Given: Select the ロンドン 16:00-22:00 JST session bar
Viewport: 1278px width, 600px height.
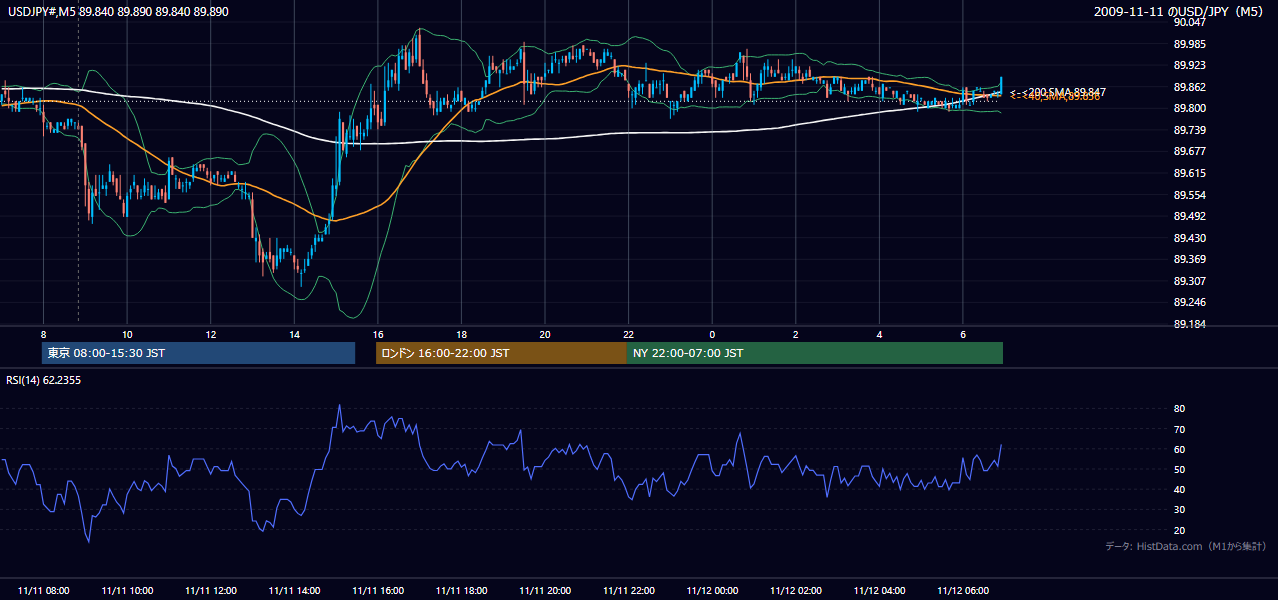Looking at the screenshot, I should [501, 353].
